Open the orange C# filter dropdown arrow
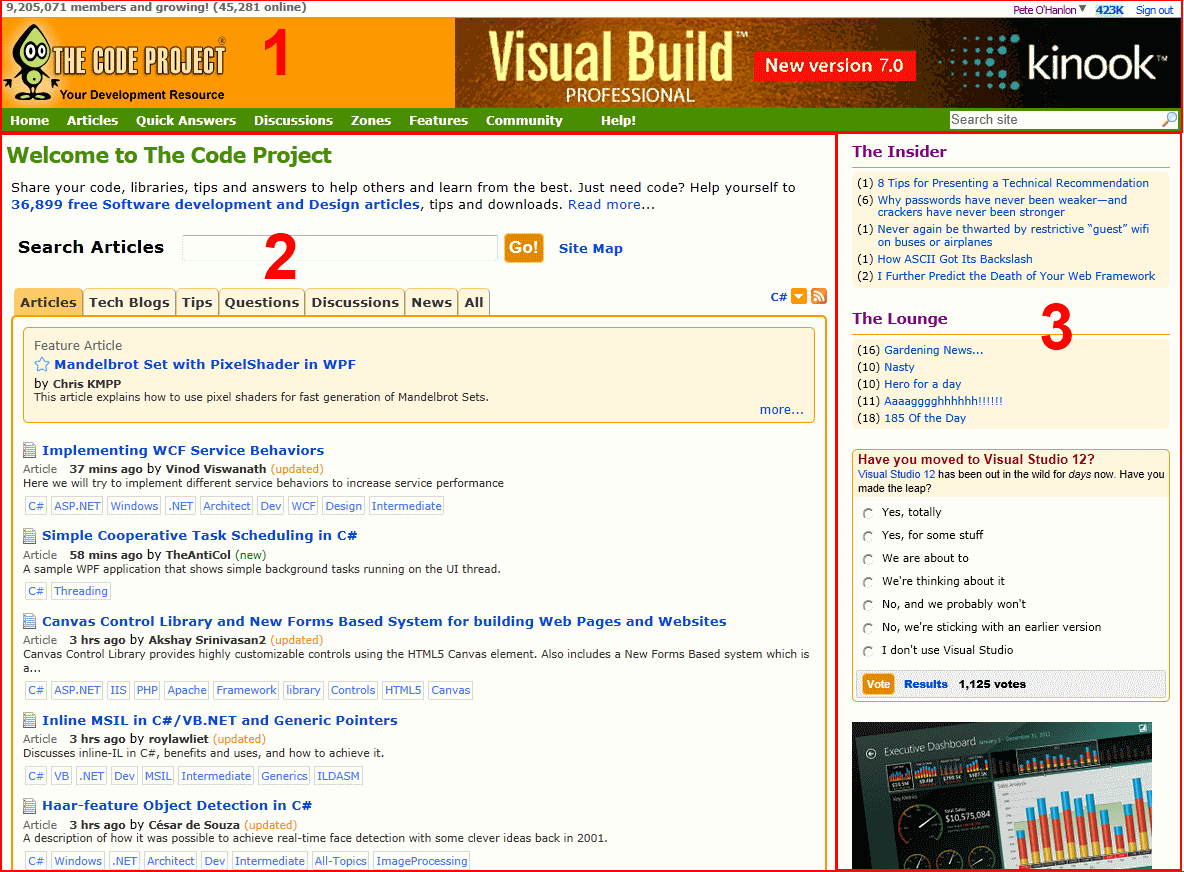The width and height of the screenshot is (1184, 872). pyautogui.click(x=799, y=296)
